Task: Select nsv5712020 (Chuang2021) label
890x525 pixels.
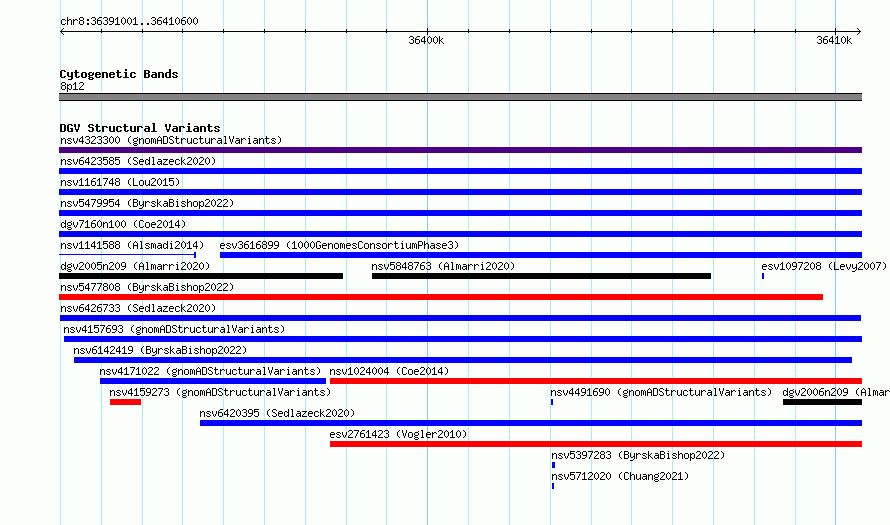Action: 620,476
